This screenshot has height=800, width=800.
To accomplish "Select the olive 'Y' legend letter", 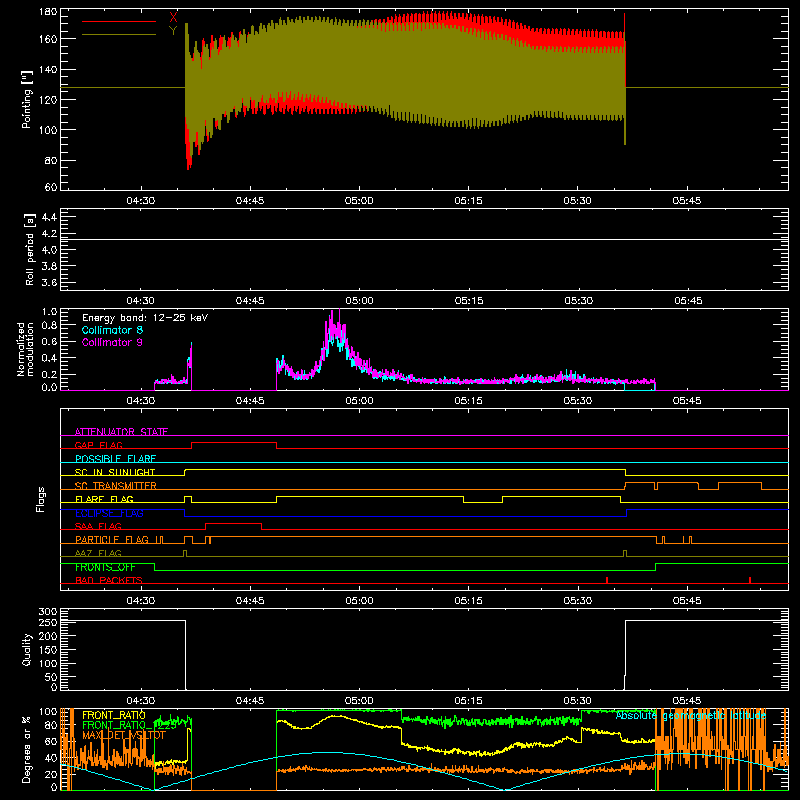I will click(x=173, y=31).
